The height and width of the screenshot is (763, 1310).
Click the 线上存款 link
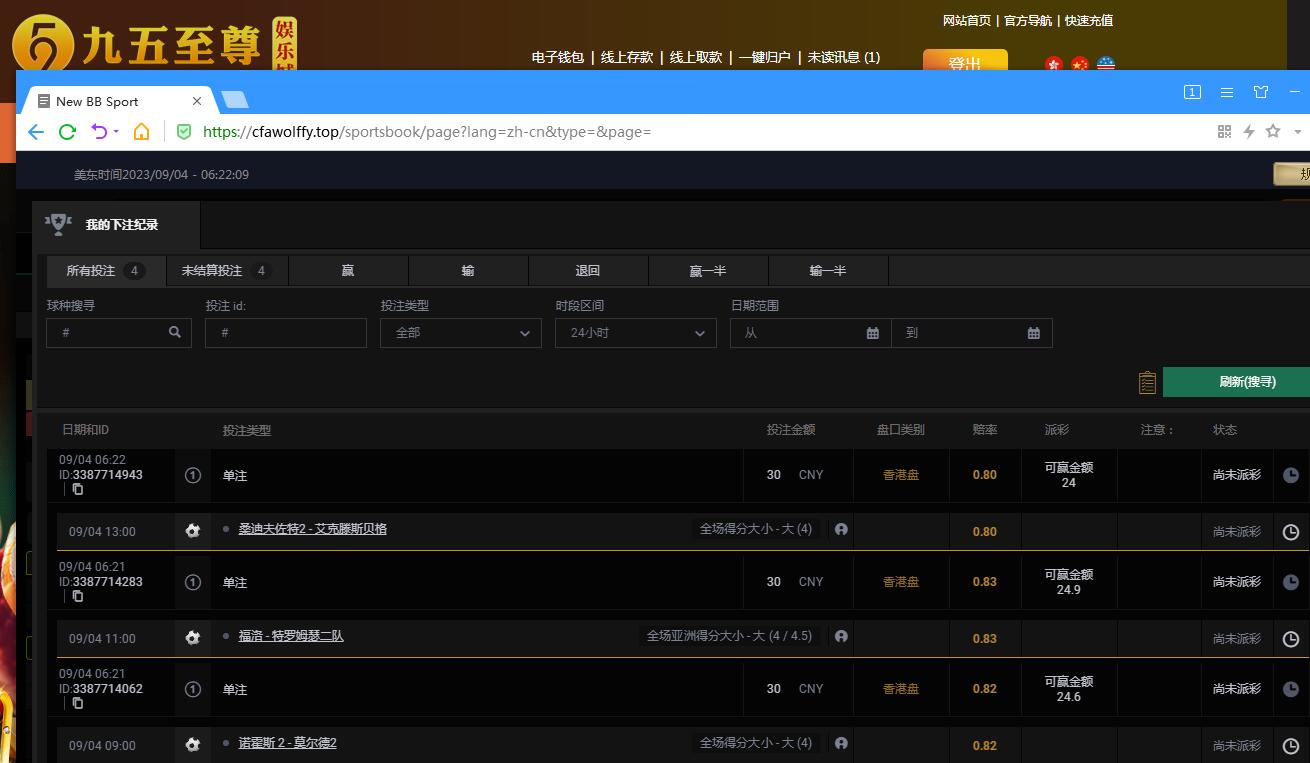pos(627,57)
